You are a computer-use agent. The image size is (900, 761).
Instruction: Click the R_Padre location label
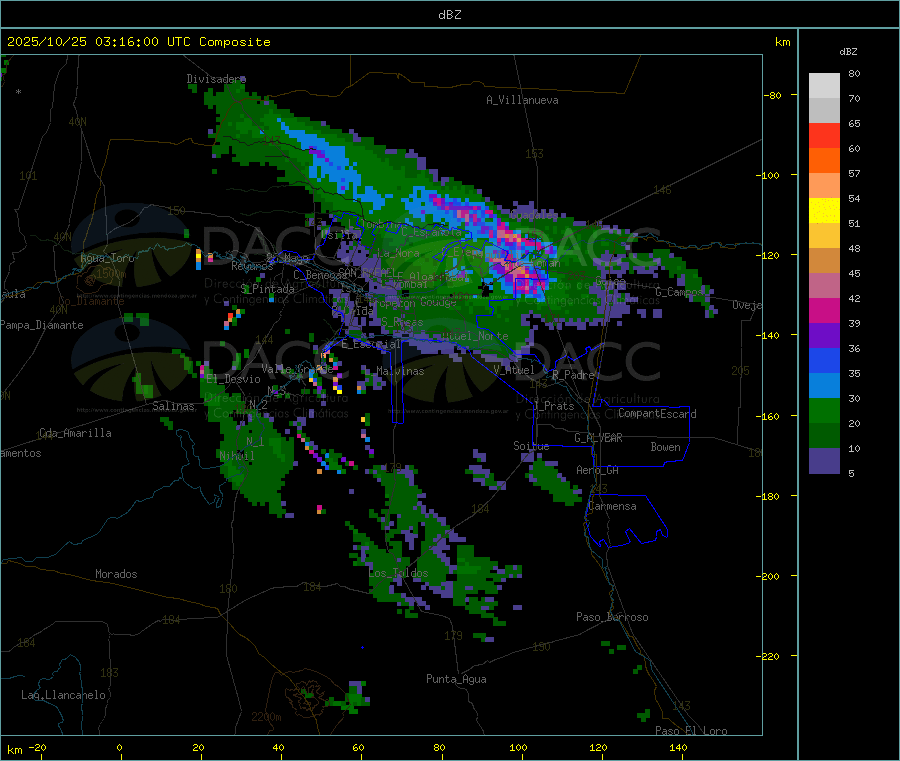[x=573, y=375]
